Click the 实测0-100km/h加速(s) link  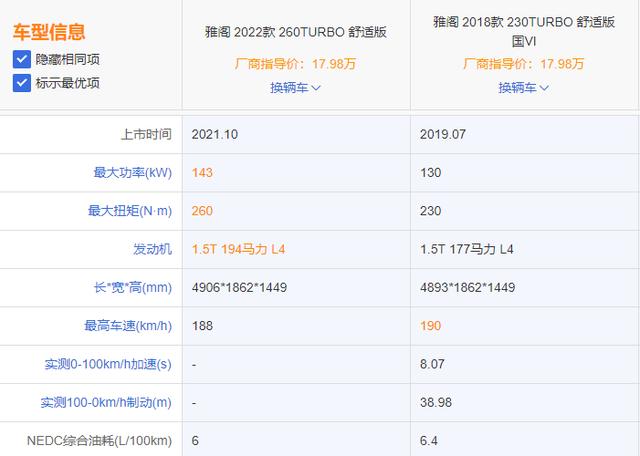tap(108, 364)
